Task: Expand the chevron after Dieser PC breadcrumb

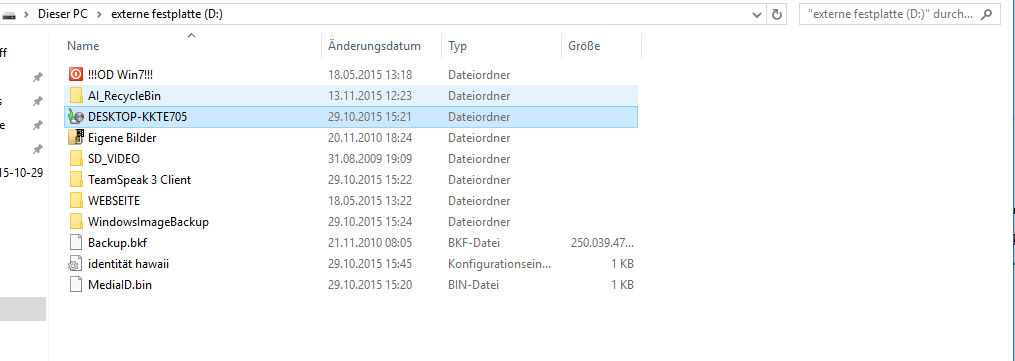Action: coord(100,14)
